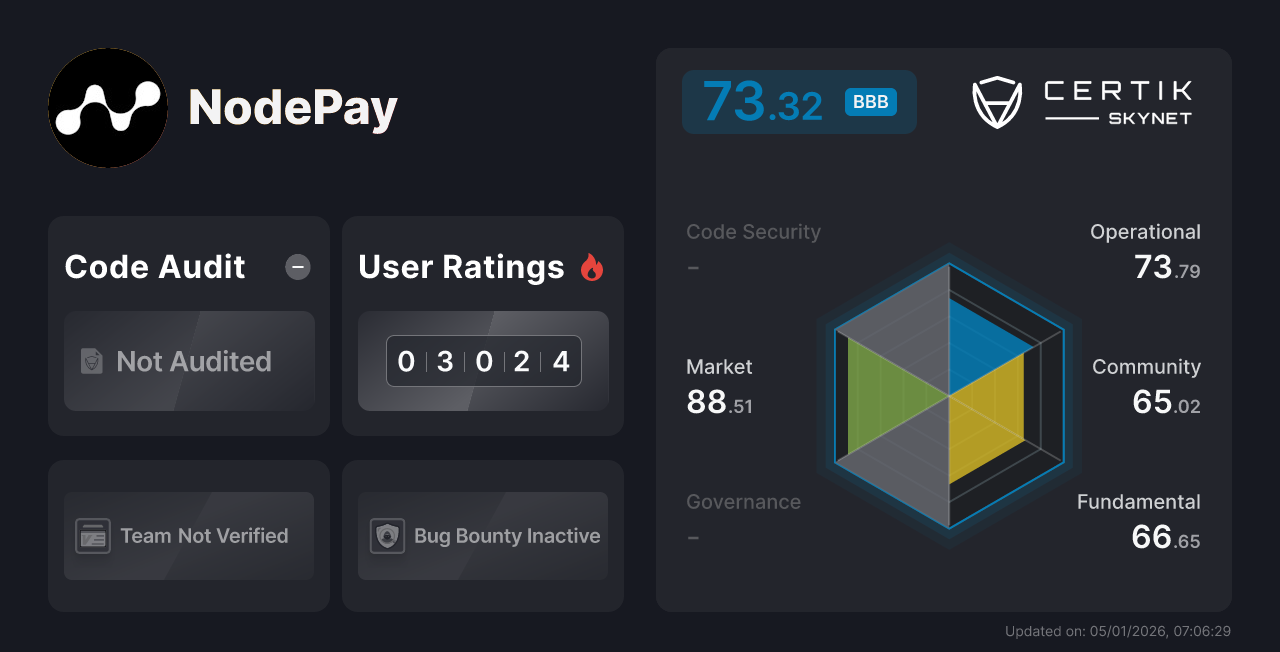1280x652 pixels.
Task: Click the fire icon next to User Ratings
Action: [591, 266]
